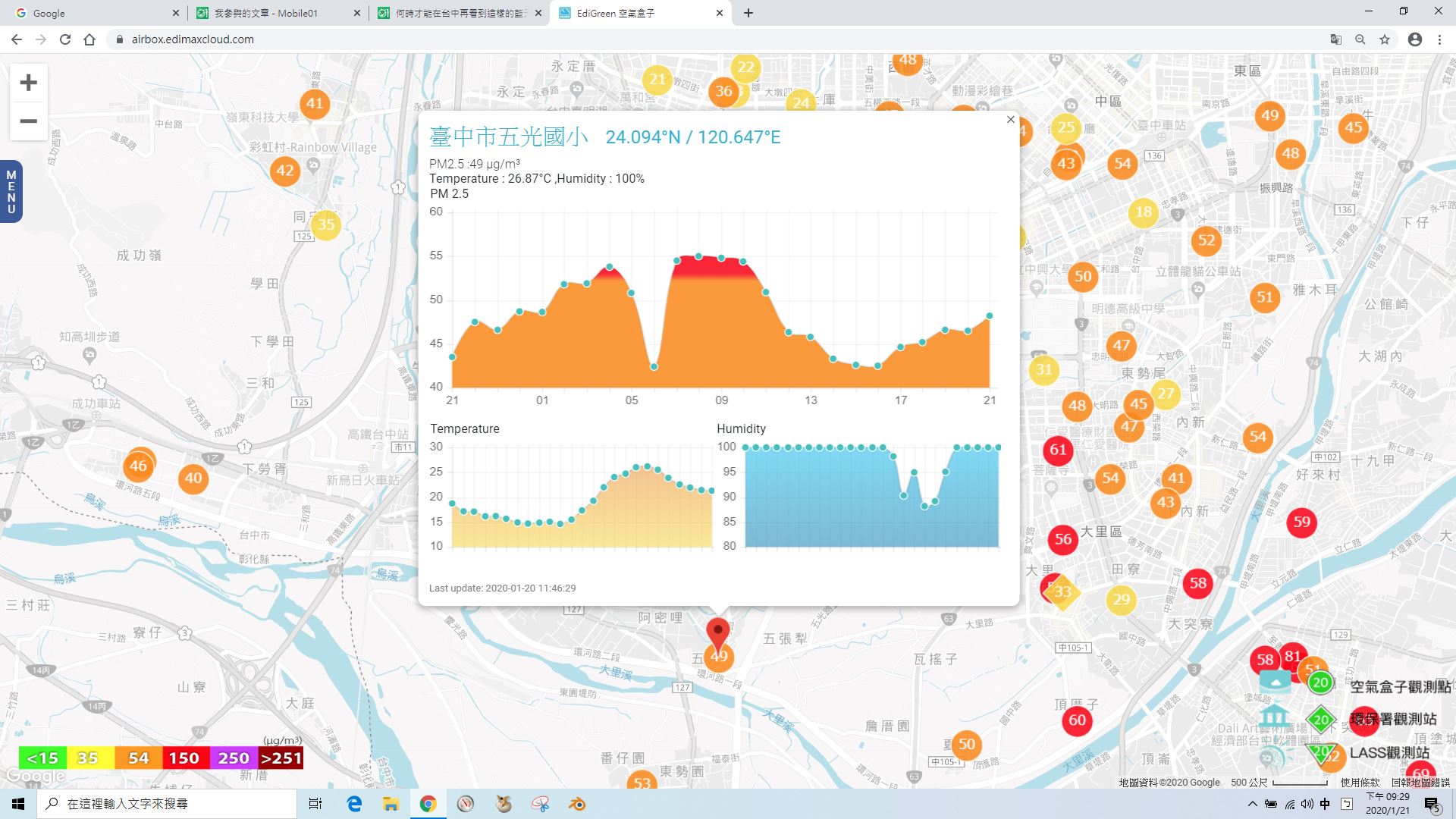
Task: Open File Explorer from the taskbar
Action: tap(391, 804)
